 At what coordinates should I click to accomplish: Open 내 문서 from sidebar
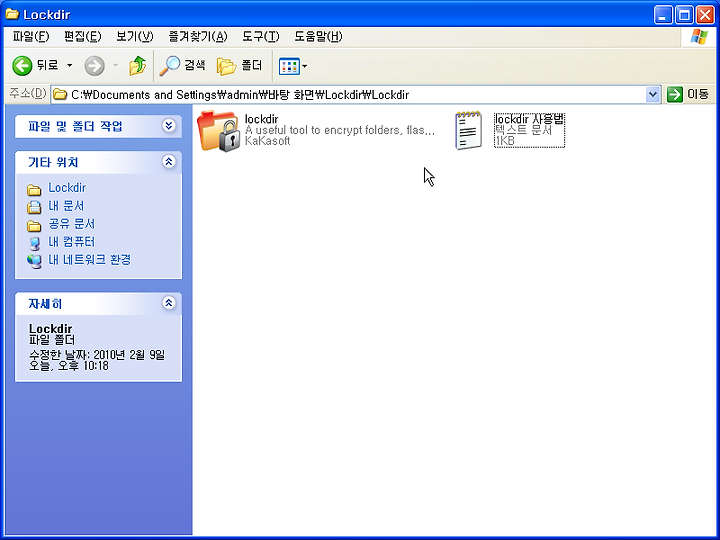[x=66, y=206]
